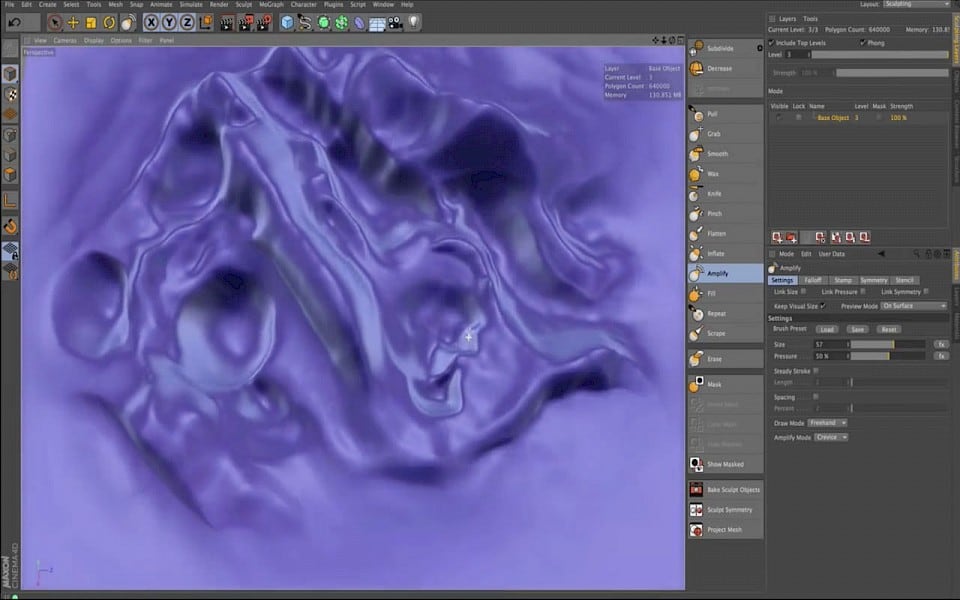Activate the Scale tool

tap(91, 23)
